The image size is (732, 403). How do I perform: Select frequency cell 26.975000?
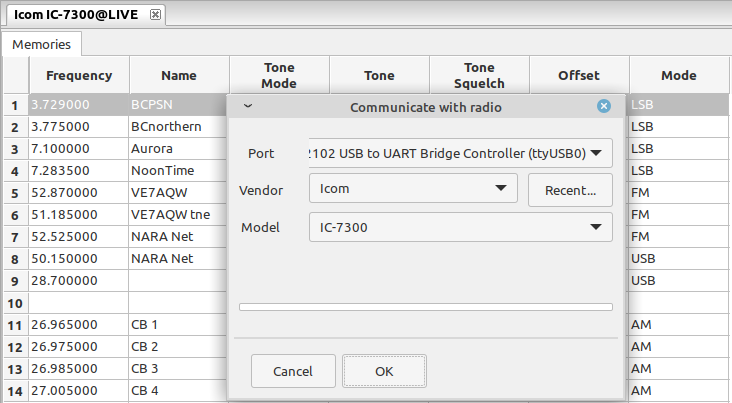(78, 346)
